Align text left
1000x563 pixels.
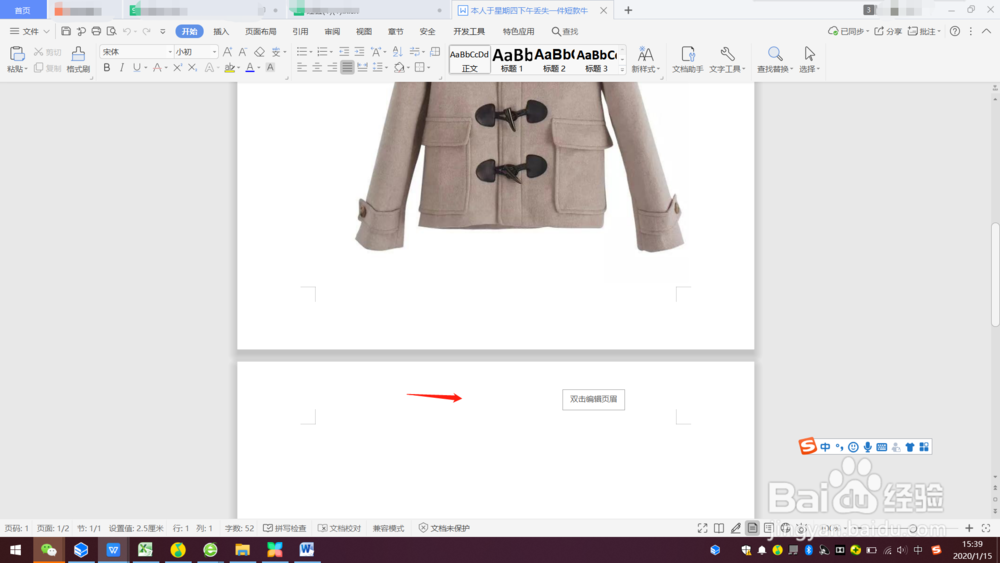coord(302,68)
